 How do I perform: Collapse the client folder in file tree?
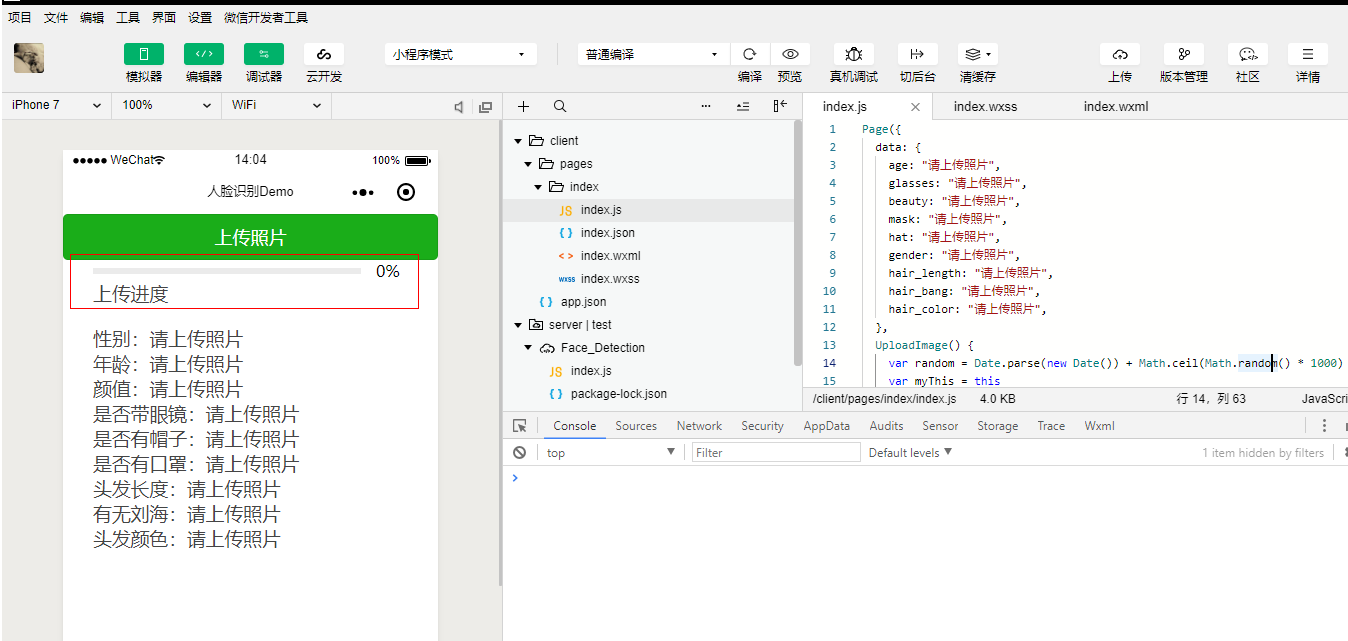(x=518, y=141)
